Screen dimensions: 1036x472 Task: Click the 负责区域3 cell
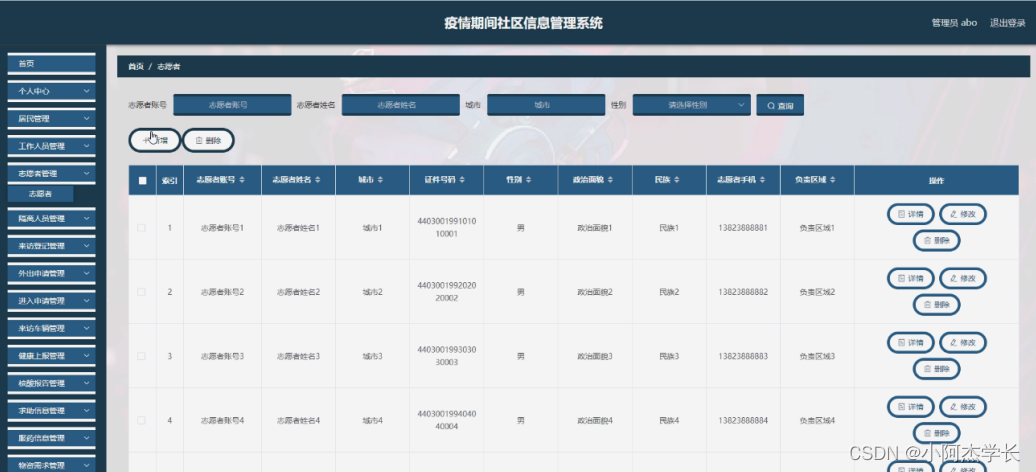(x=817, y=356)
